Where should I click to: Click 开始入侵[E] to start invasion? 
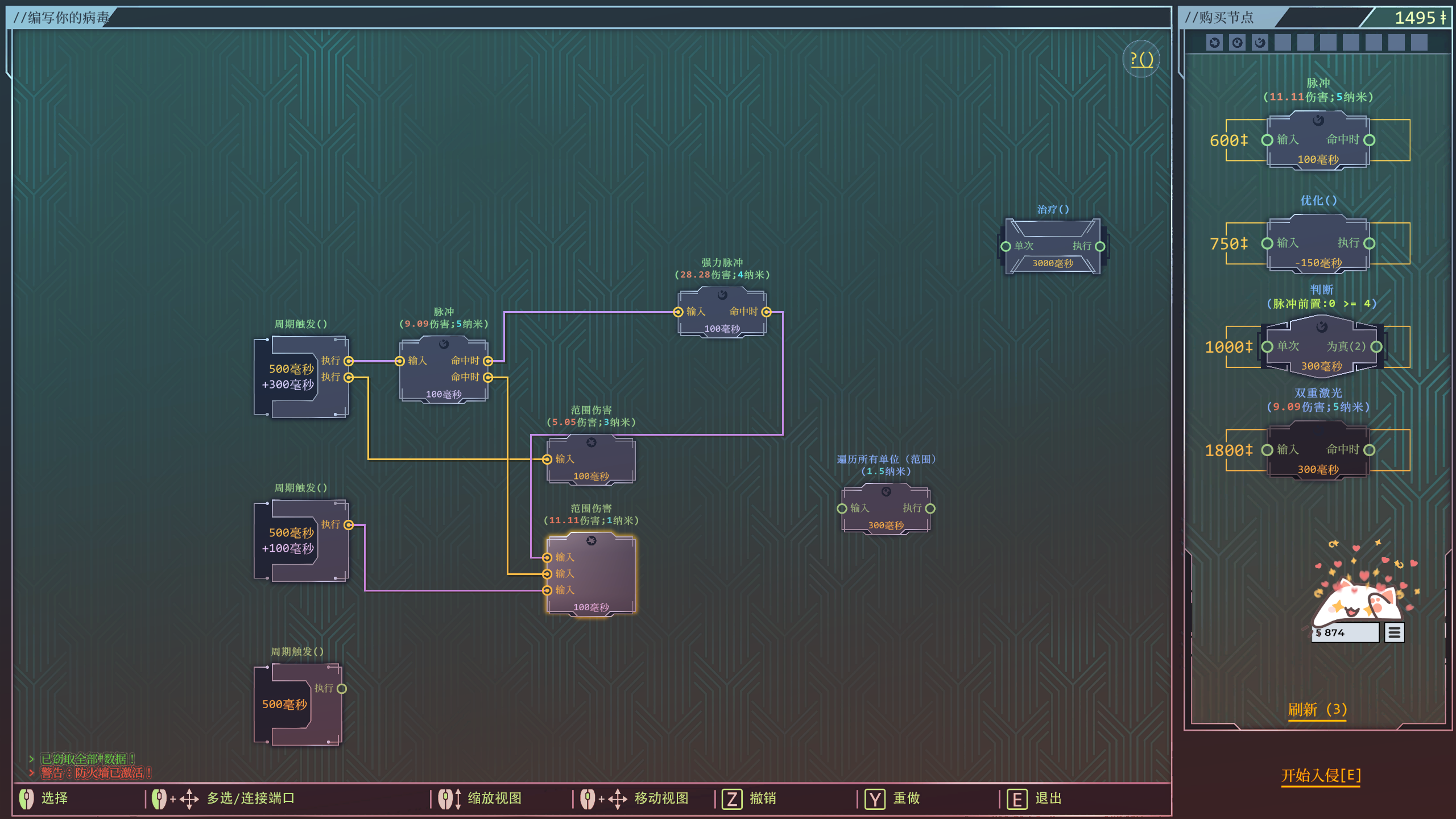[x=1321, y=776]
